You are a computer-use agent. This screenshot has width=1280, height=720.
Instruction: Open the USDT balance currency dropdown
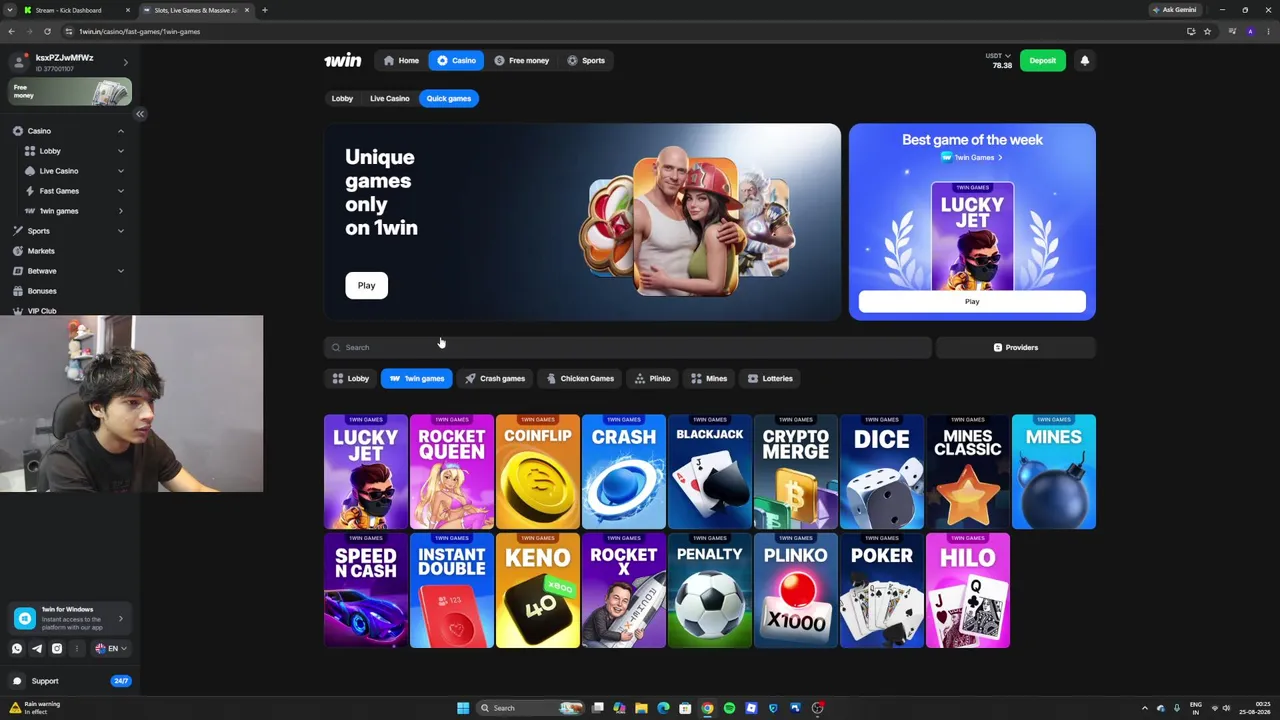coord(998,56)
